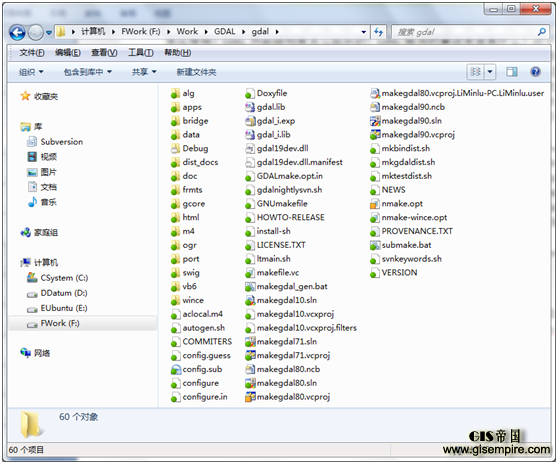
Task: Open the address bar history dropdown
Action: (x=363, y=32)
